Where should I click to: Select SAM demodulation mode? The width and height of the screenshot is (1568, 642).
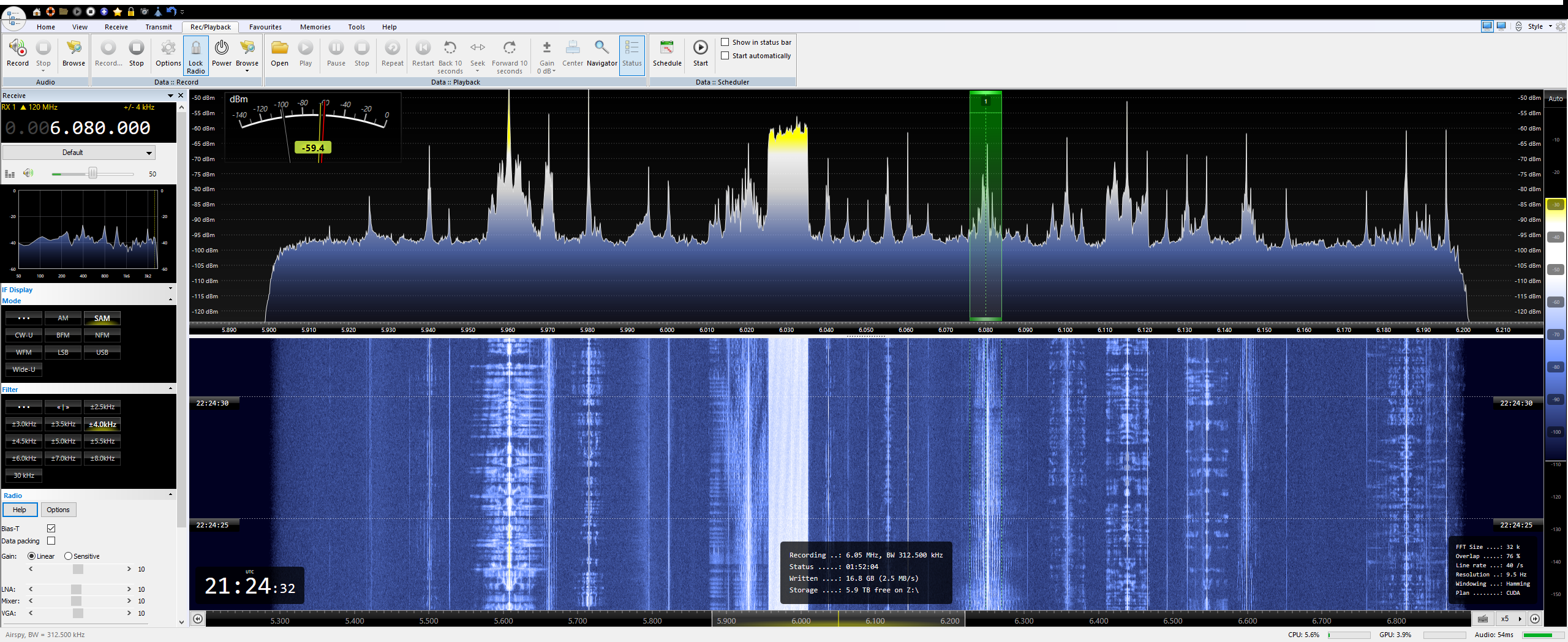tap(102, 318)
